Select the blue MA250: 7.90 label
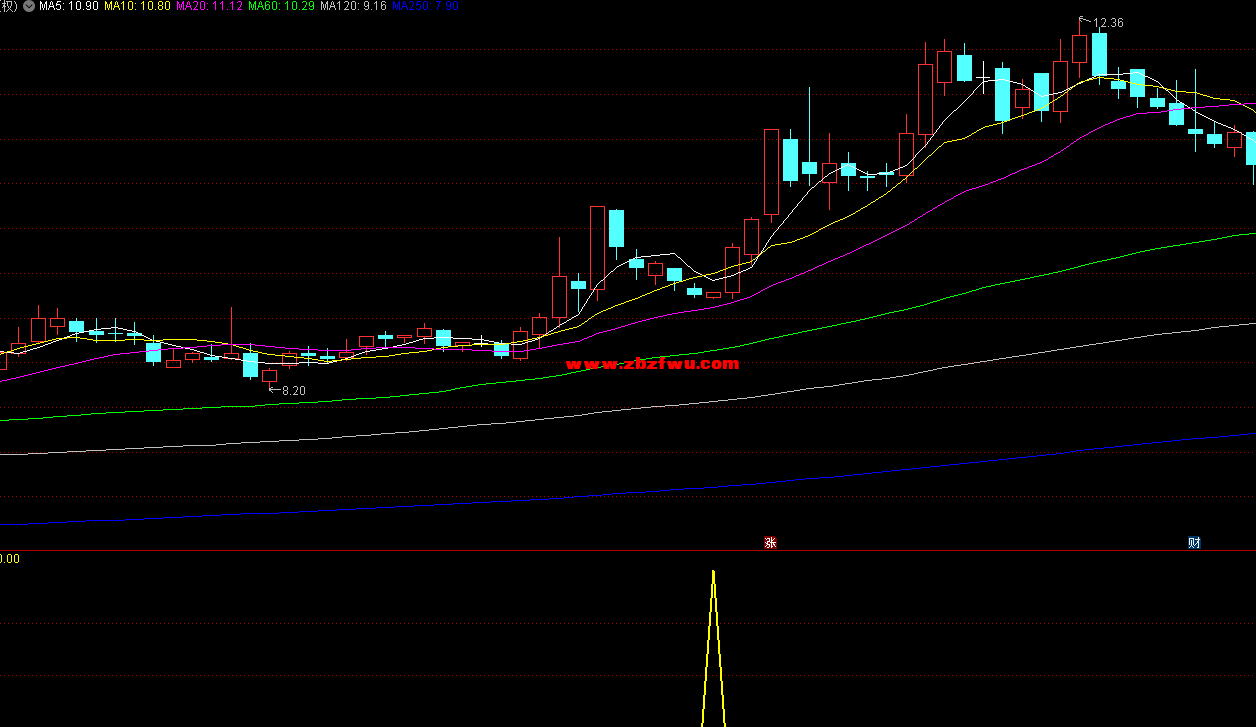Viewport: 1256px width, 727px height. [x=425, y=6]
